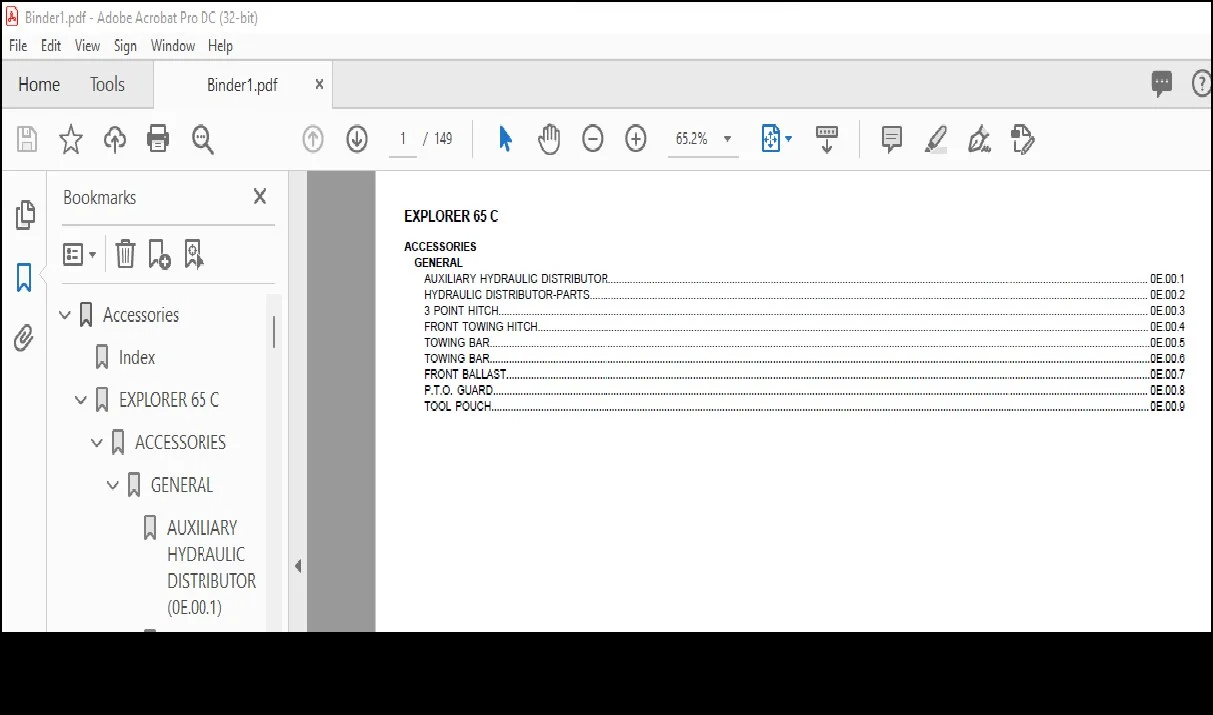Open the Help menu
Screen dimensions: 1213x715
(220, 46)
